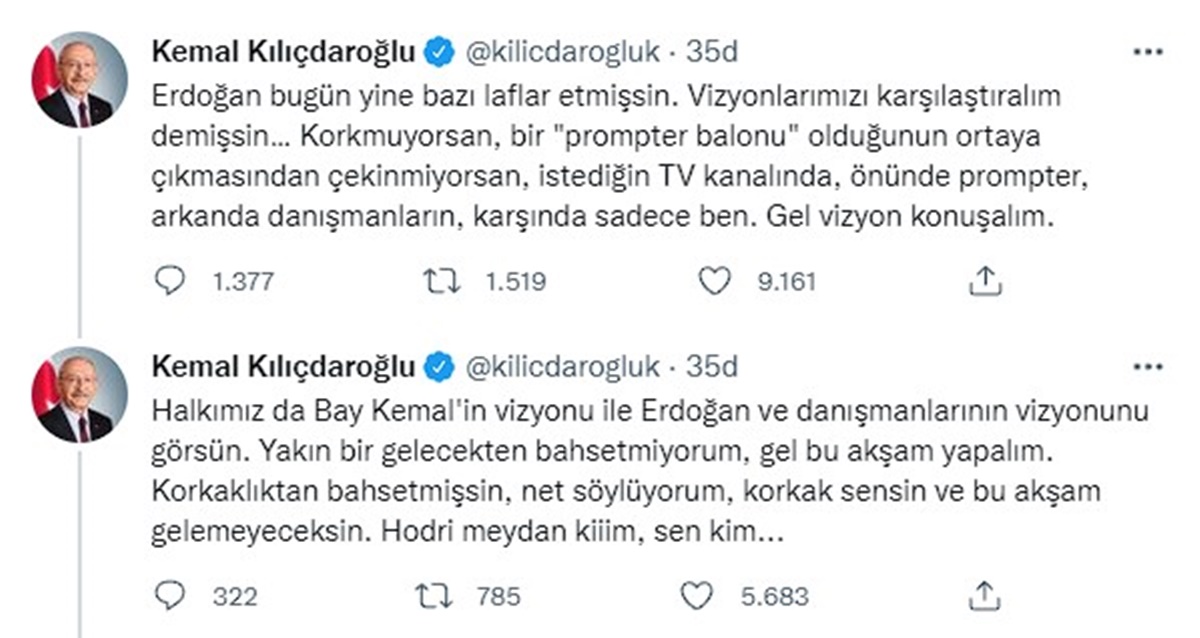Reply to the second tweet
Viewport: 1200px width, 638px height.
coord(173,595)
